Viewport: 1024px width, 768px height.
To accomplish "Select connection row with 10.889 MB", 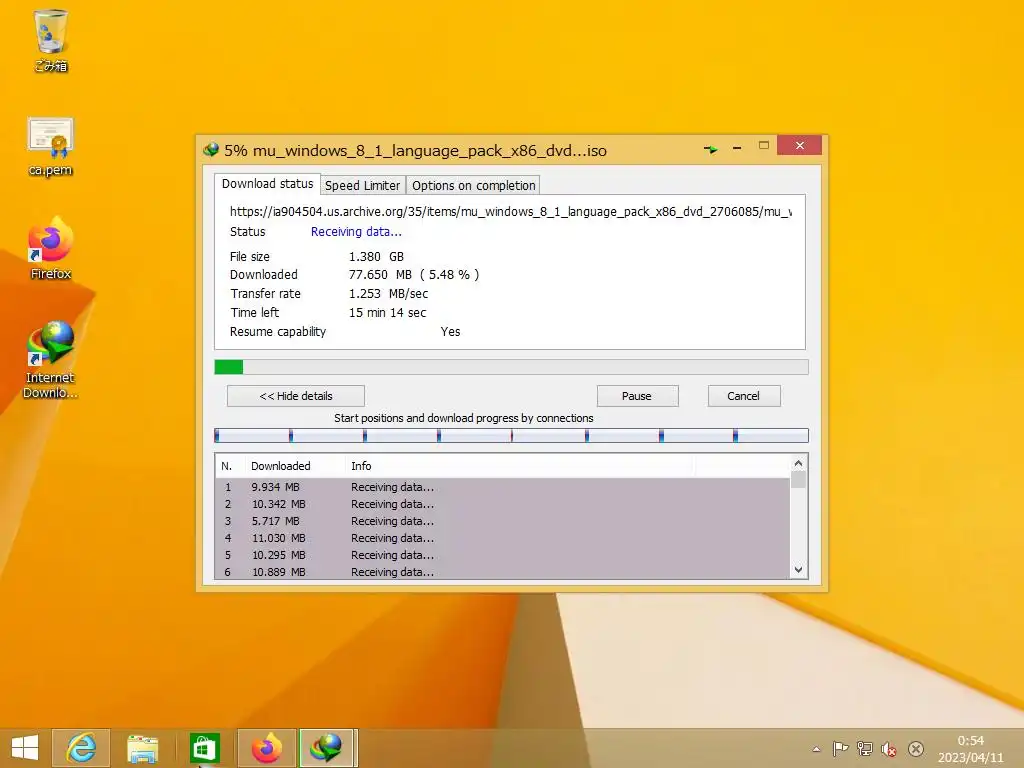I will tap(502, 571).
